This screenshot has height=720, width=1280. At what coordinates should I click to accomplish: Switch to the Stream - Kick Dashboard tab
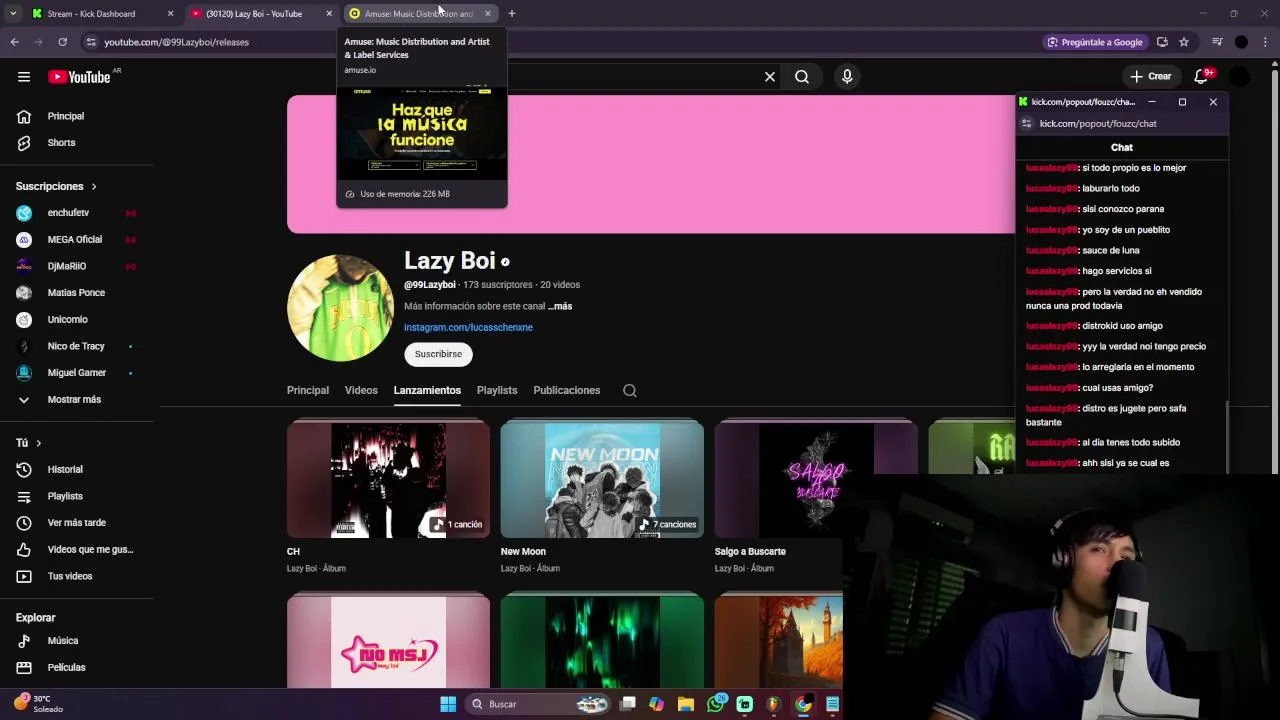pyautogui.click(x=100, y=14)
